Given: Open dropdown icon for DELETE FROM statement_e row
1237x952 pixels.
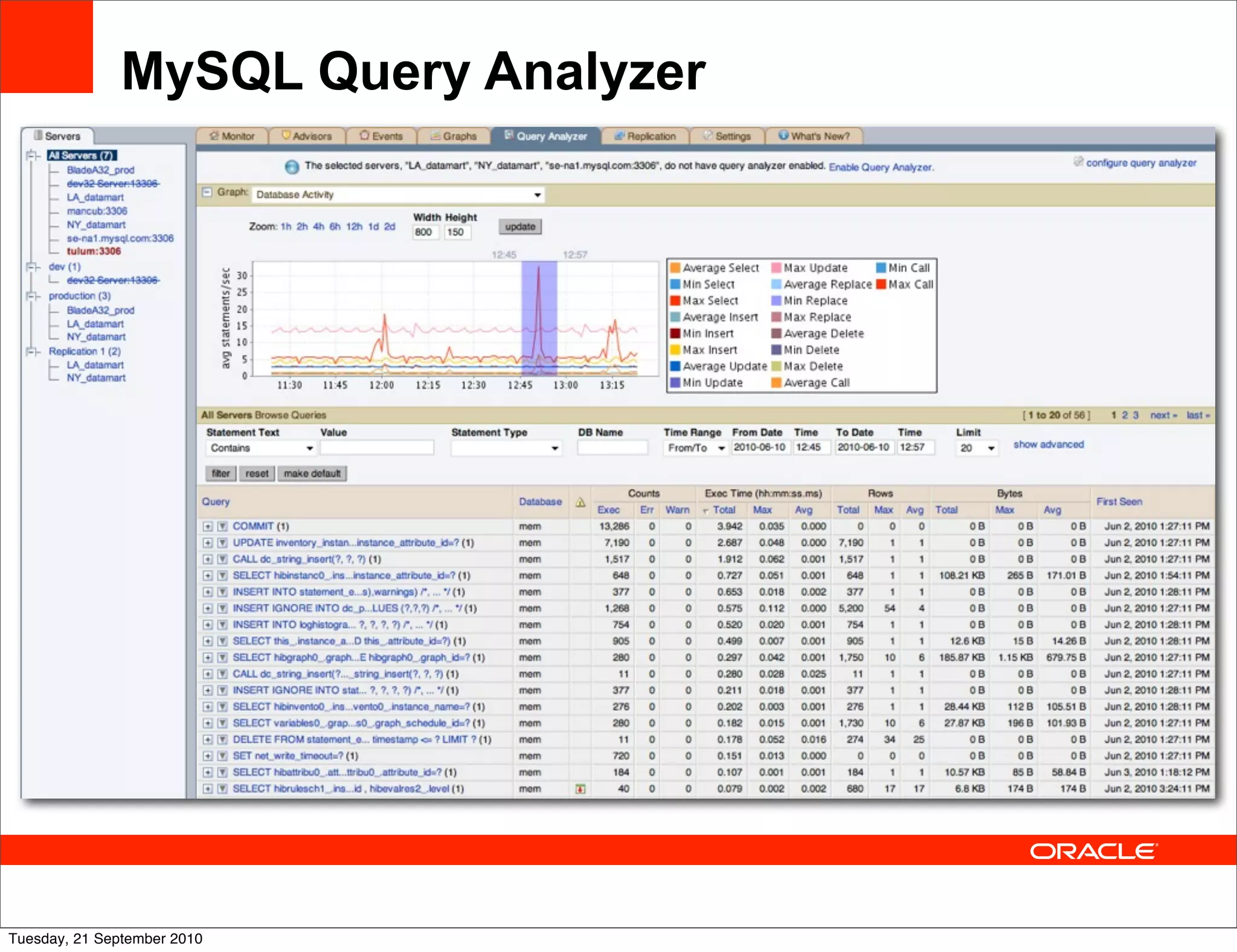Looking at the screenshot, I should 222,739.
